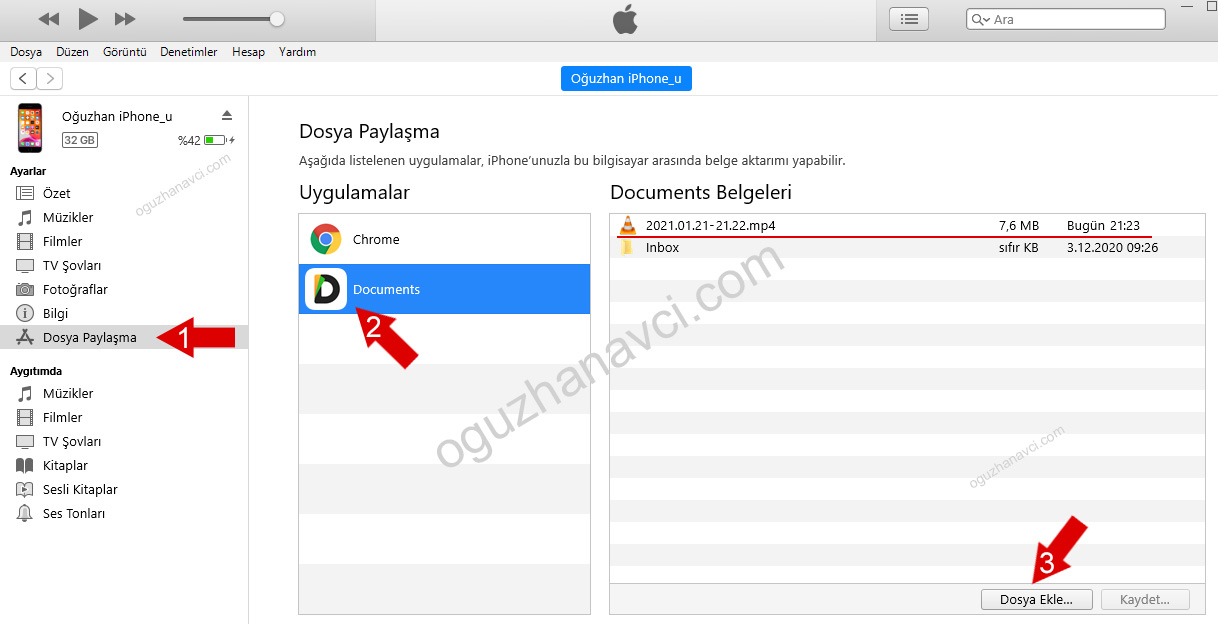1218x624 pixels.
Task: Click the volume slider knob
Action: [277, 19]
